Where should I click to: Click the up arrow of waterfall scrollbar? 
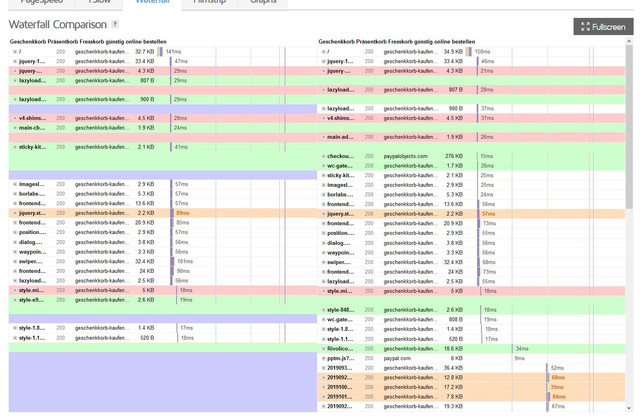[x=629, y=42]
